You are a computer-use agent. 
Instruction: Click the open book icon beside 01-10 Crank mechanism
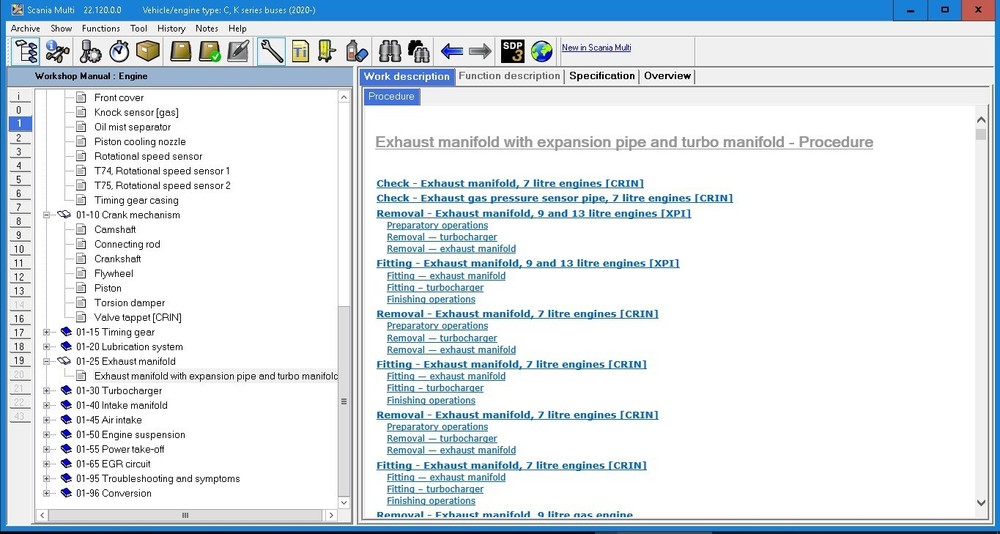tap(64, 215)
